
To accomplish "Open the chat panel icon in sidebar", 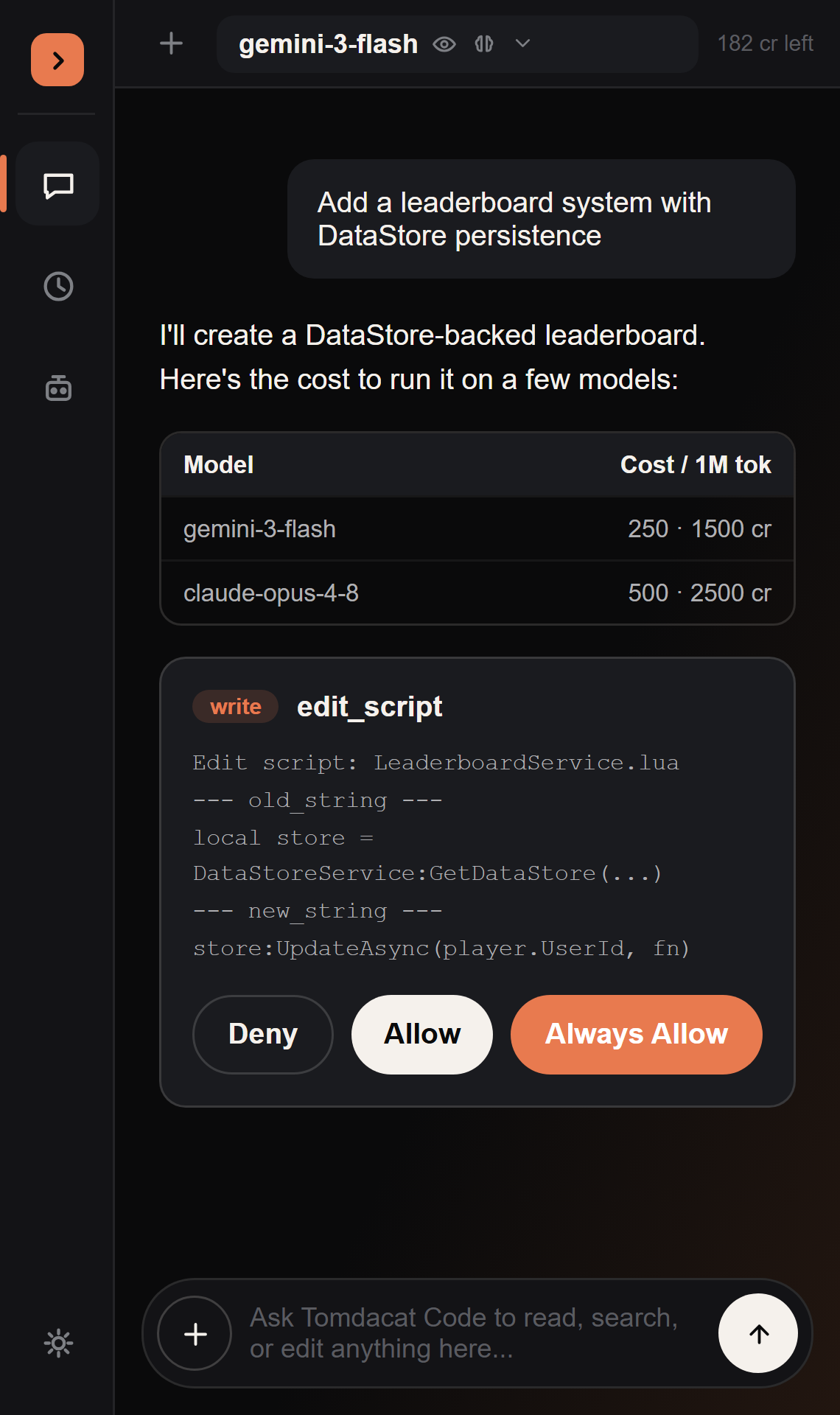I will click(58, 184).
